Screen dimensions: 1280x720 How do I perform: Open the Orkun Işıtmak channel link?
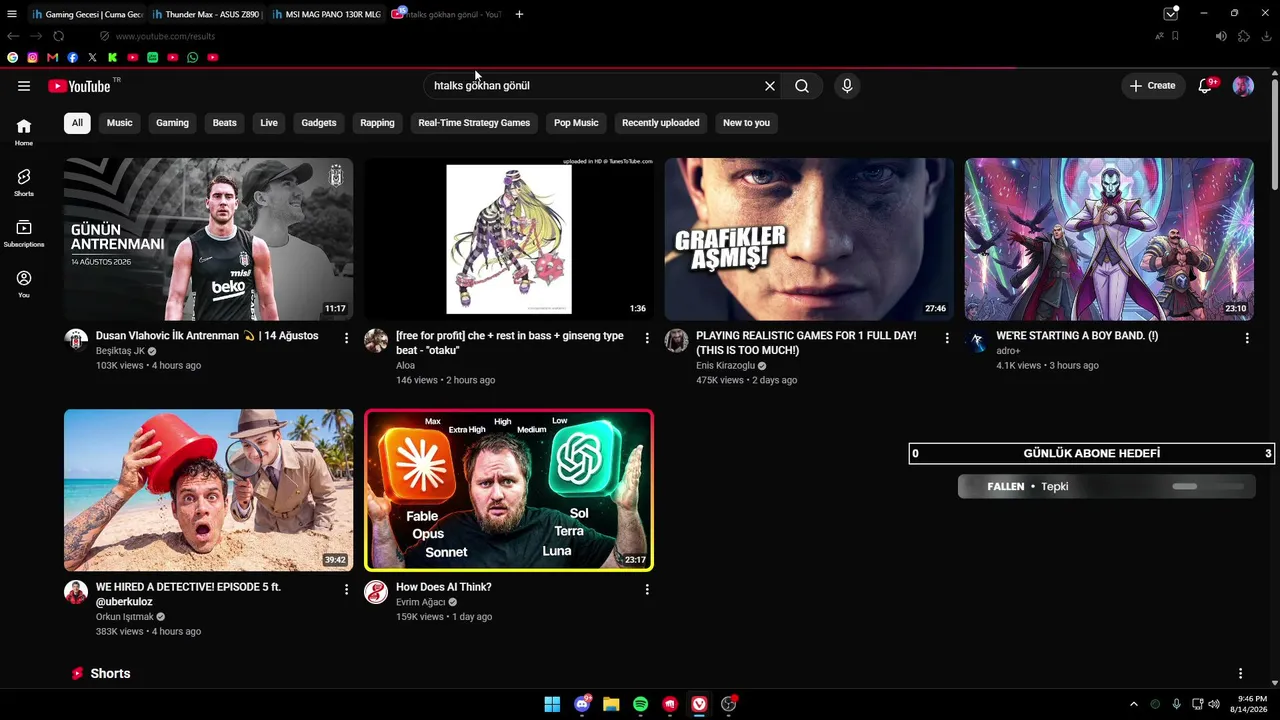[125, 617]
